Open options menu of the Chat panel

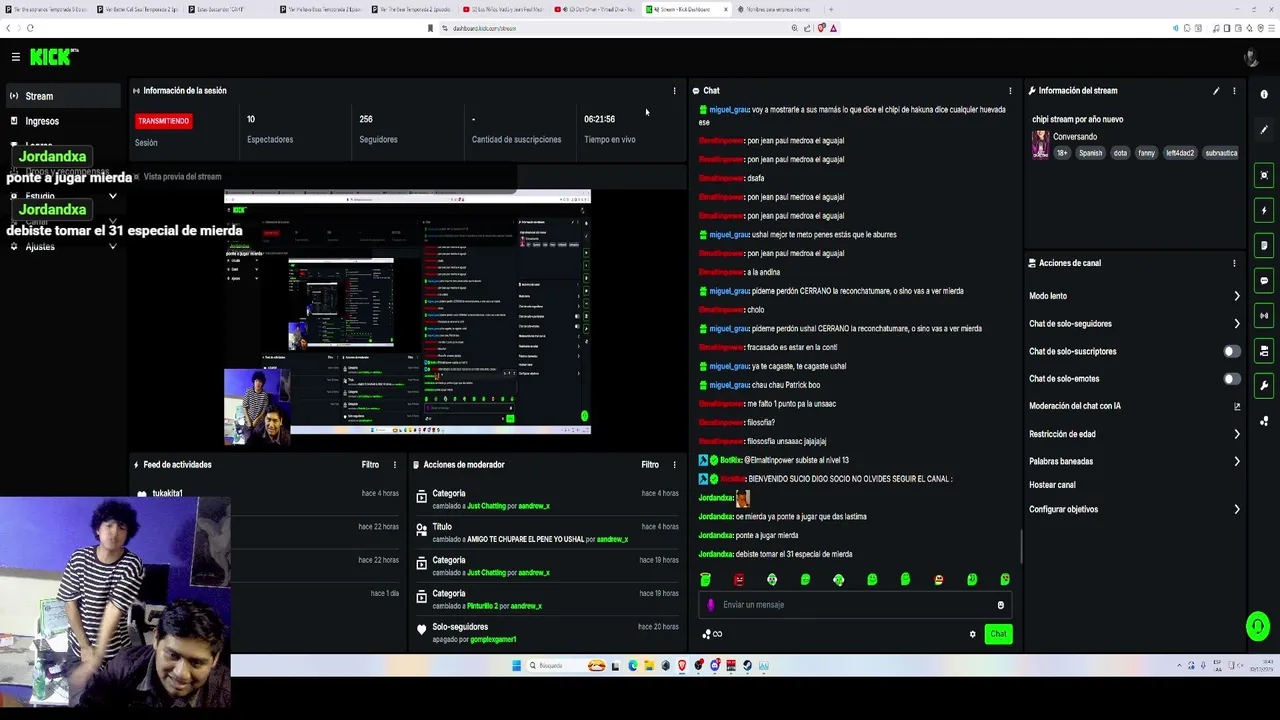[1010, 91]
